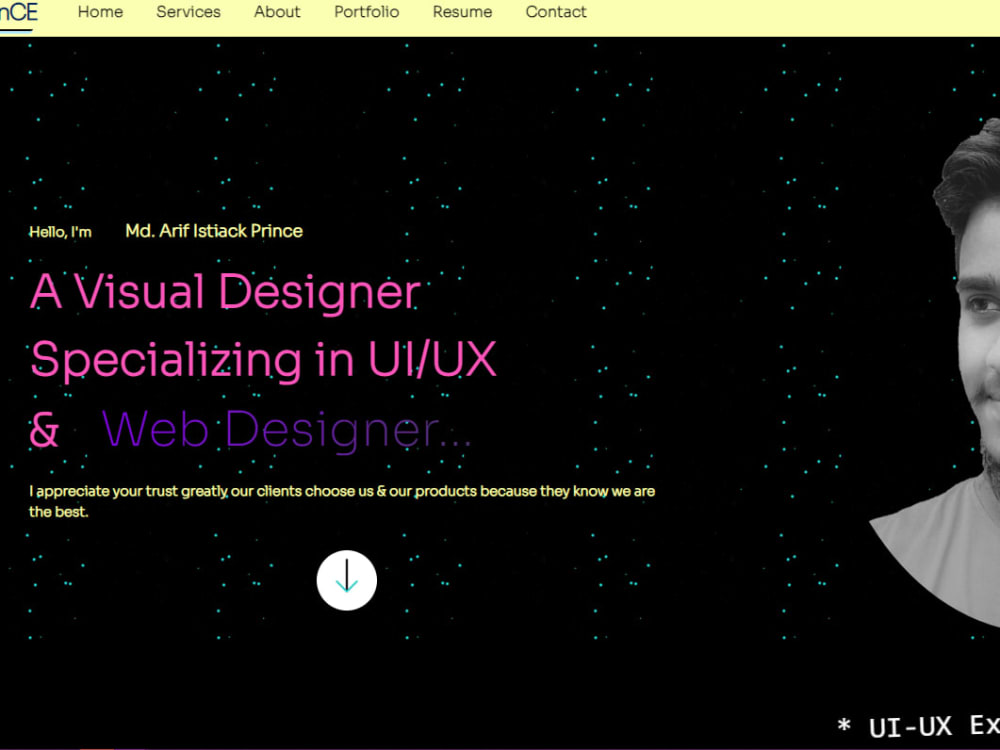Screen dimensions: 1000x750
Task: Click the scroll-down arrow circle button
Action: click(x=346, y=580)
